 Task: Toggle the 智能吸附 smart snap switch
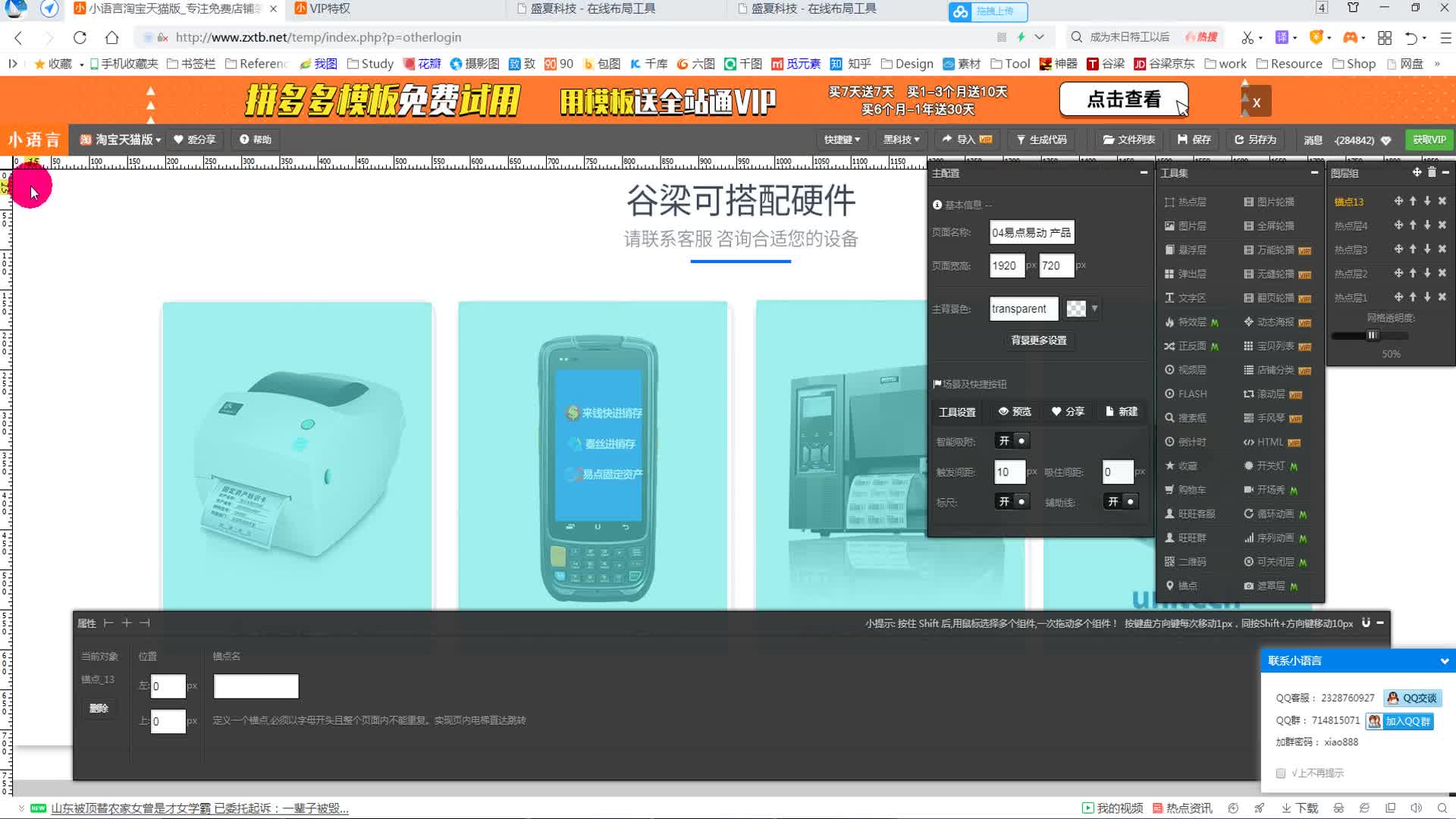point(1012,441)
